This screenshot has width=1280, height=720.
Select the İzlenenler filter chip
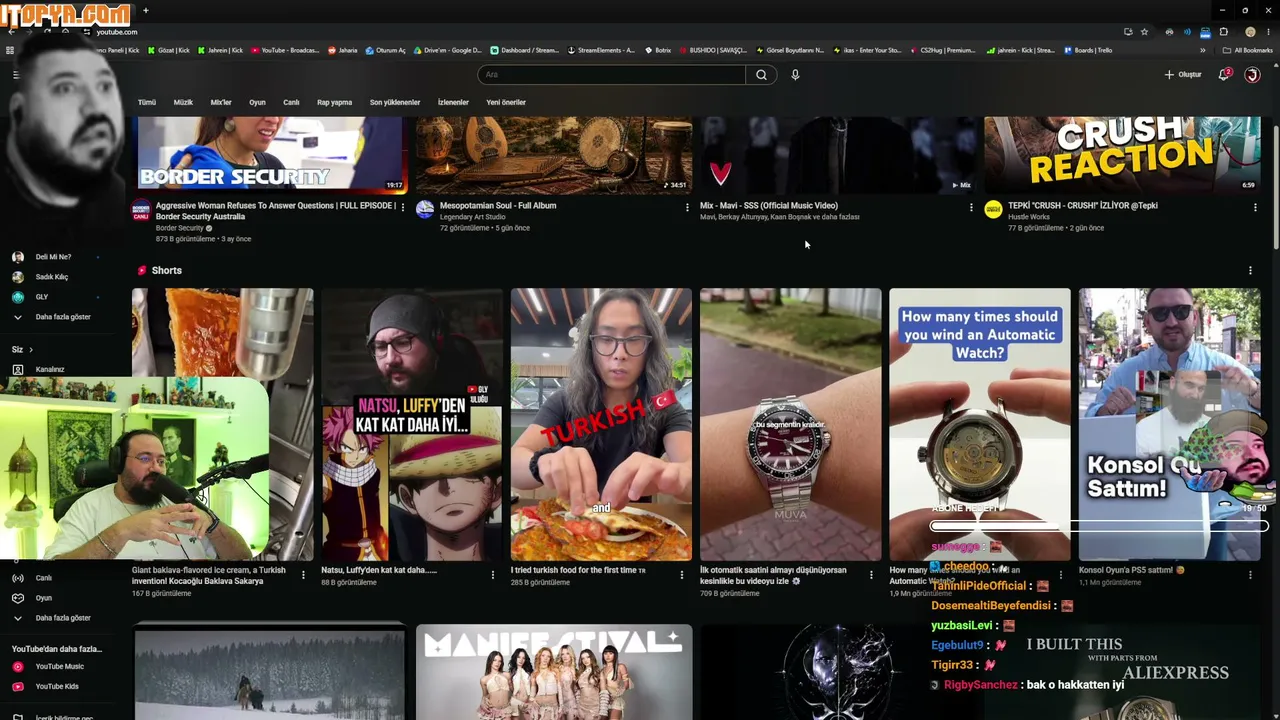tap(453, 102)
